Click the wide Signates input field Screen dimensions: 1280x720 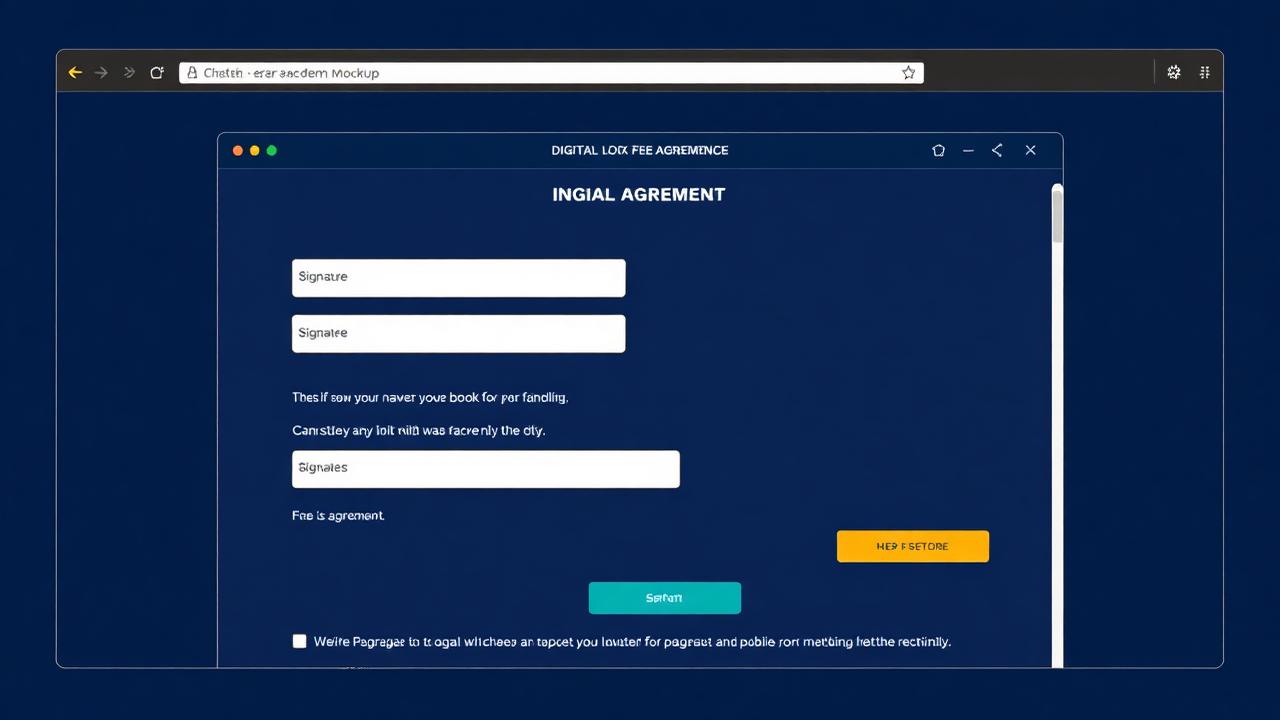click(x=486, y=469)
